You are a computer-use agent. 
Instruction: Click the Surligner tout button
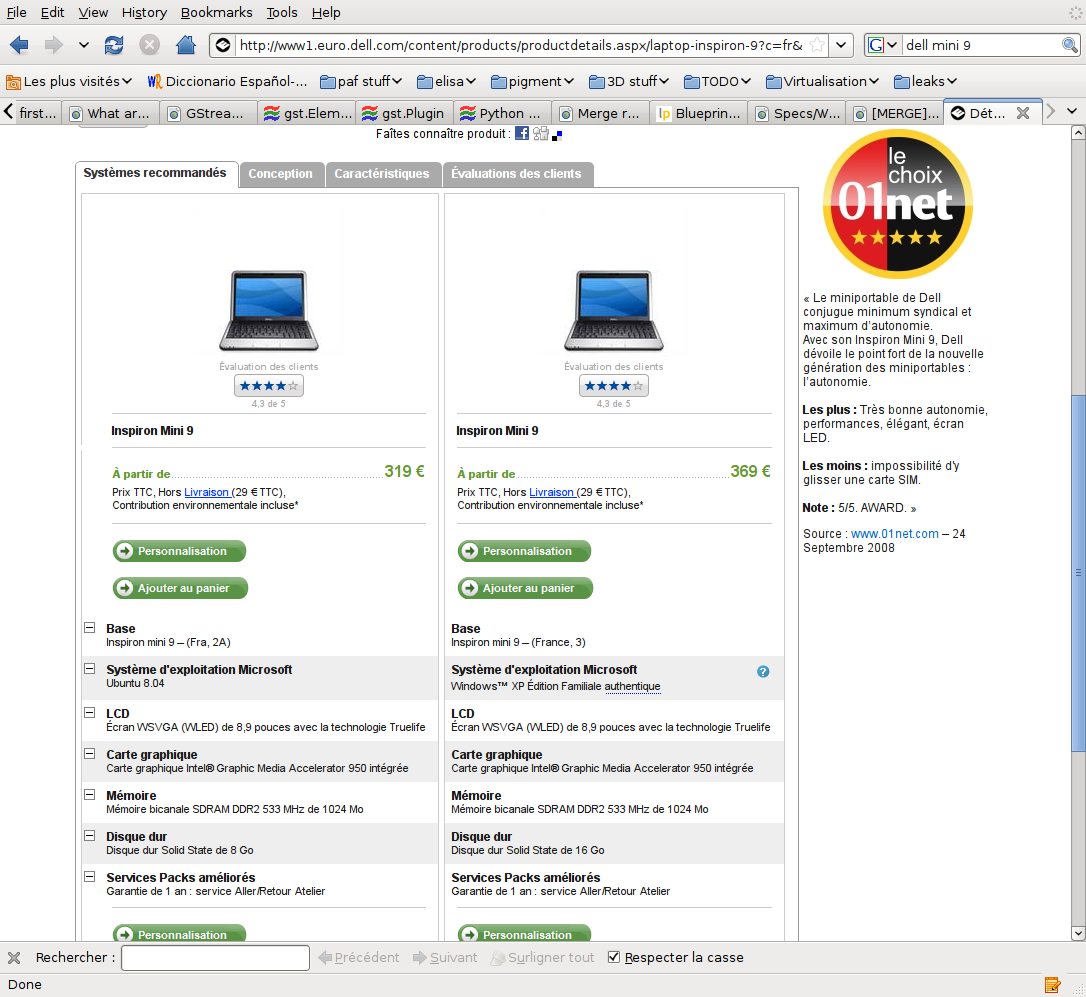click(x=542, y=958)
